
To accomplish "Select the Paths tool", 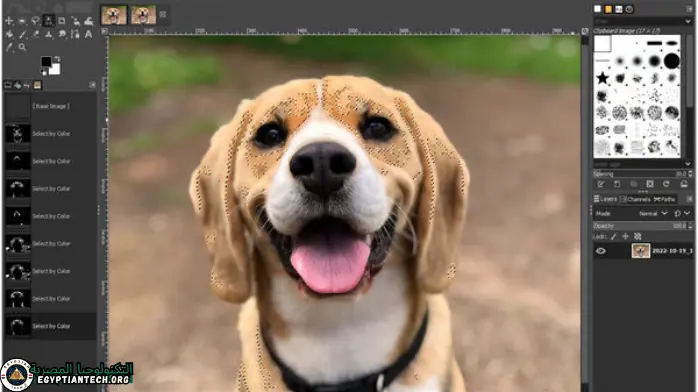I will coord(75,34).
